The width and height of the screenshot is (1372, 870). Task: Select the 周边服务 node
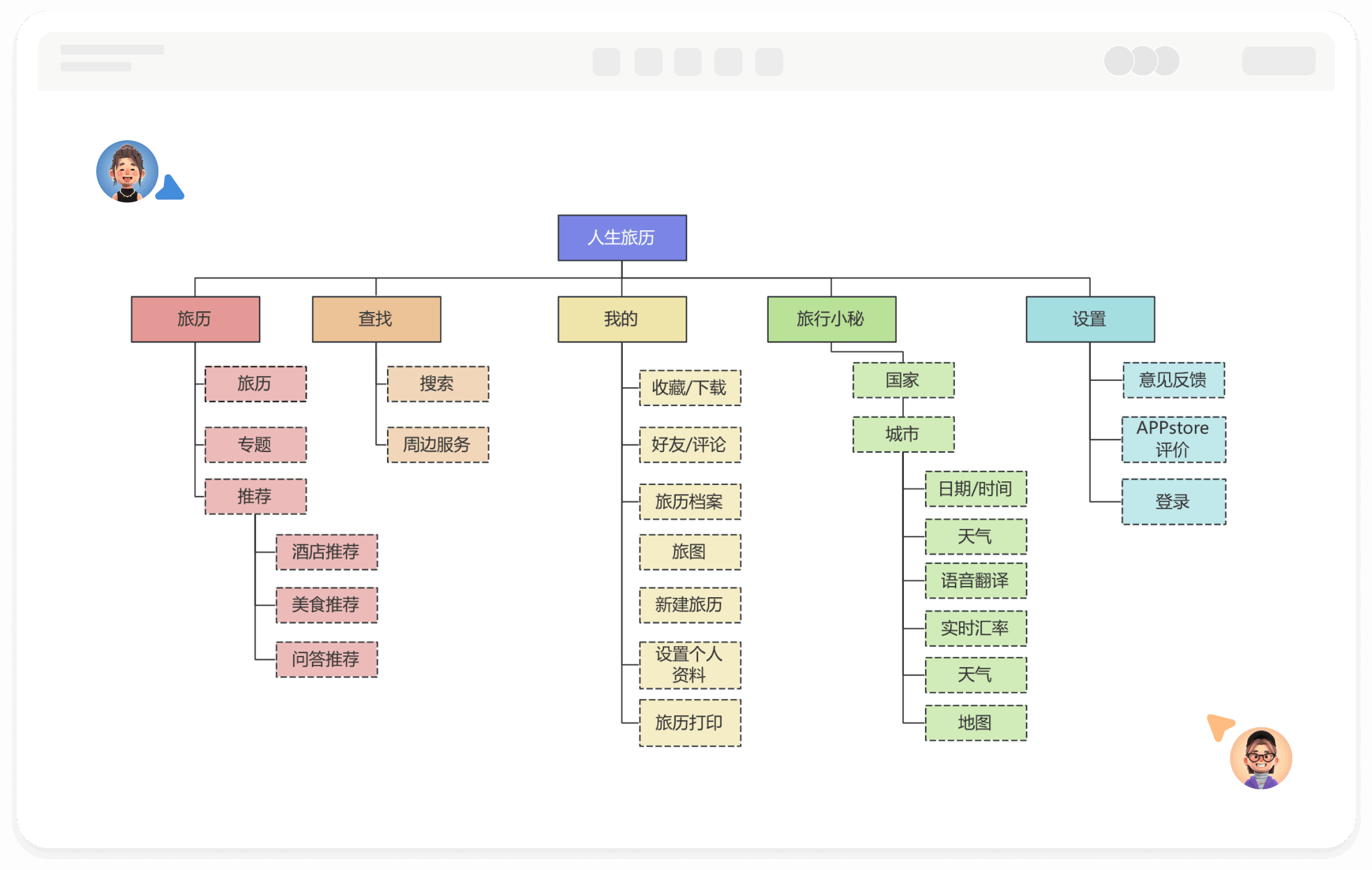(x=437, y=445)
